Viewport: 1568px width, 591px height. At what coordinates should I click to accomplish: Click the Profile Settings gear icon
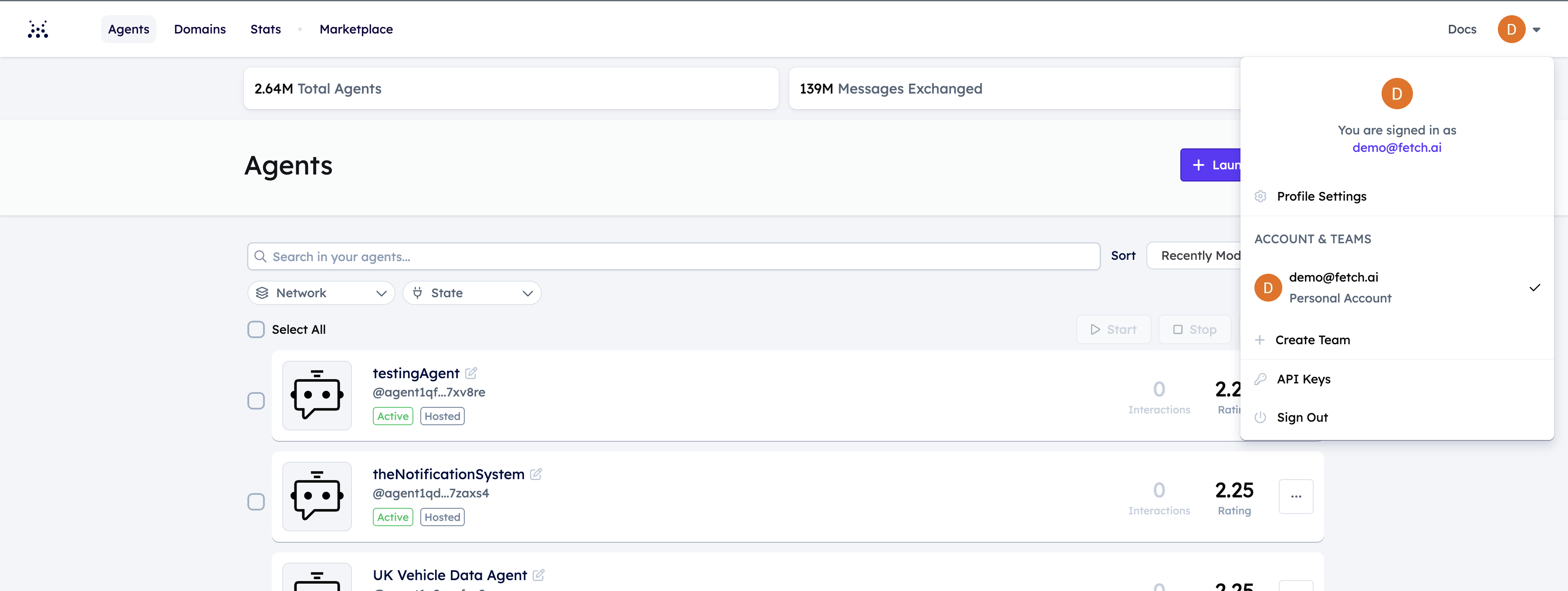[1260, 196]
